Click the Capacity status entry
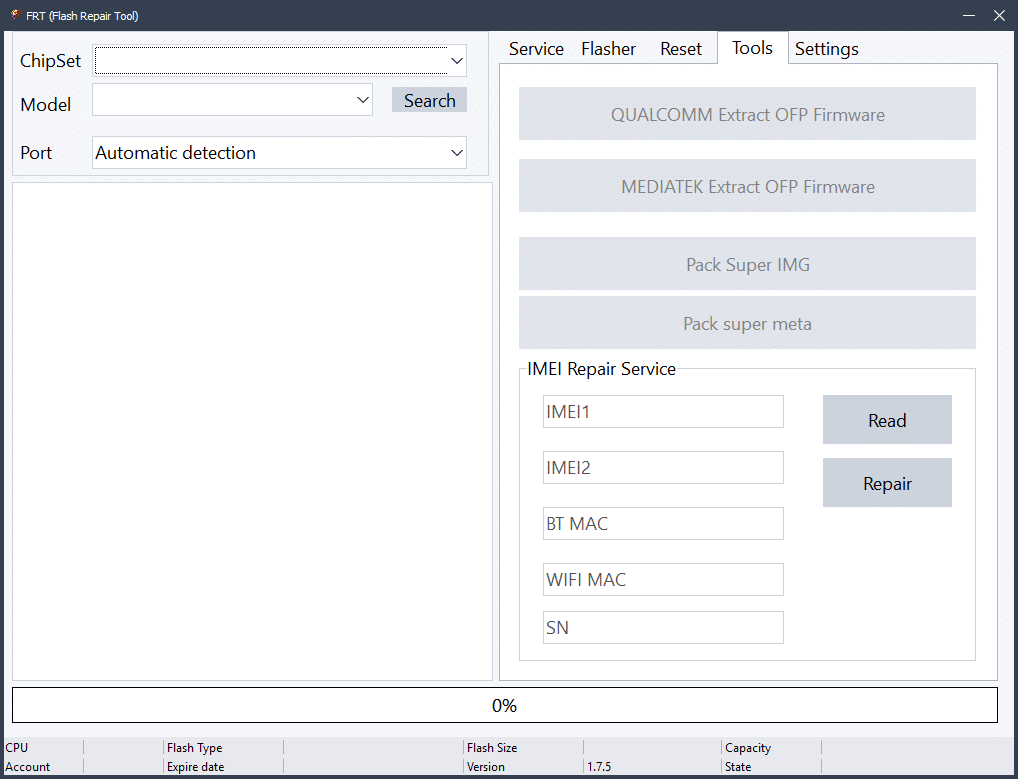This screenshot has height=779, width=1018. [748, 747]
